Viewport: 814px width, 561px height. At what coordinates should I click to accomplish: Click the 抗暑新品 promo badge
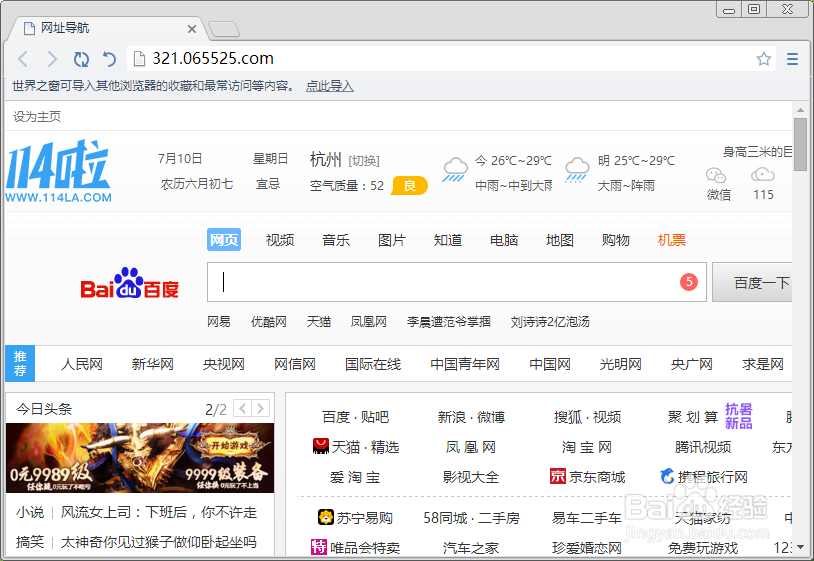tap(739, 416)
